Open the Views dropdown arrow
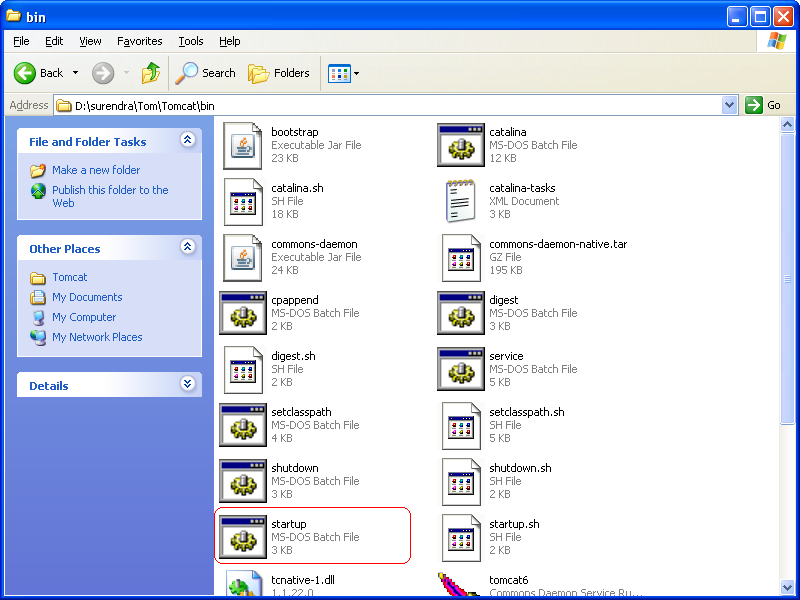The width and height of the screenshot is (800, 600). point(357,73)
